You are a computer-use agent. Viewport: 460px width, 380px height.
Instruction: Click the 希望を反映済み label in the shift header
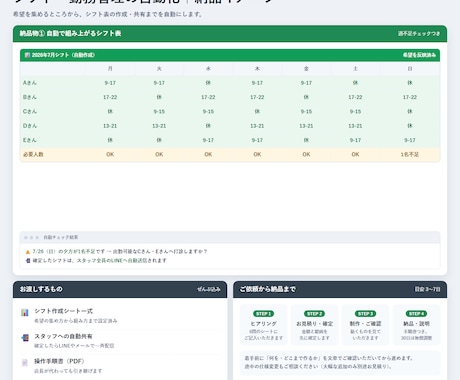tap(419, 55)
